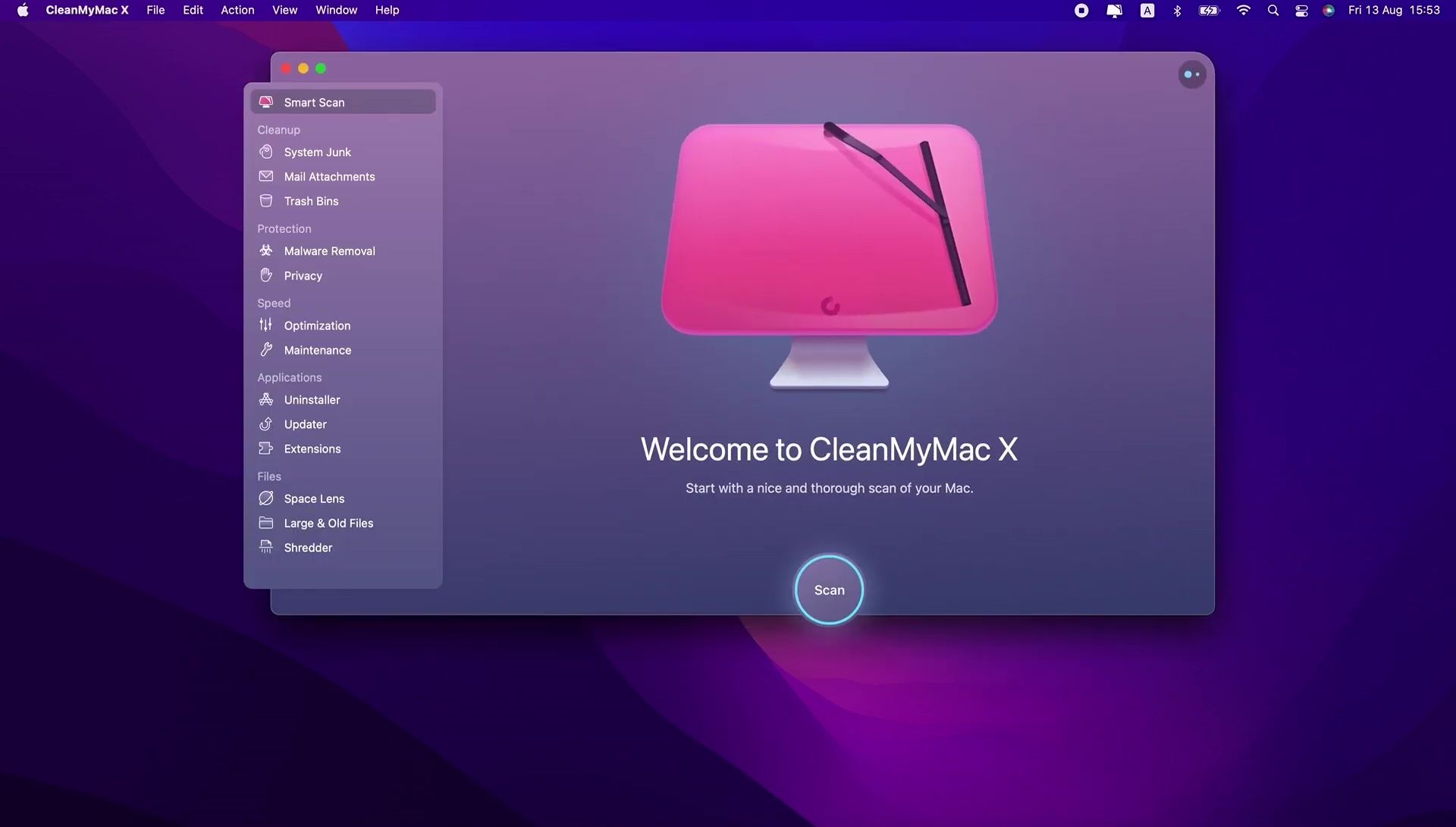The height and width of the screenshot is (827, 1456).
Task: Click the Malware Removal biohazard icon
Action: tap(266, 250)
